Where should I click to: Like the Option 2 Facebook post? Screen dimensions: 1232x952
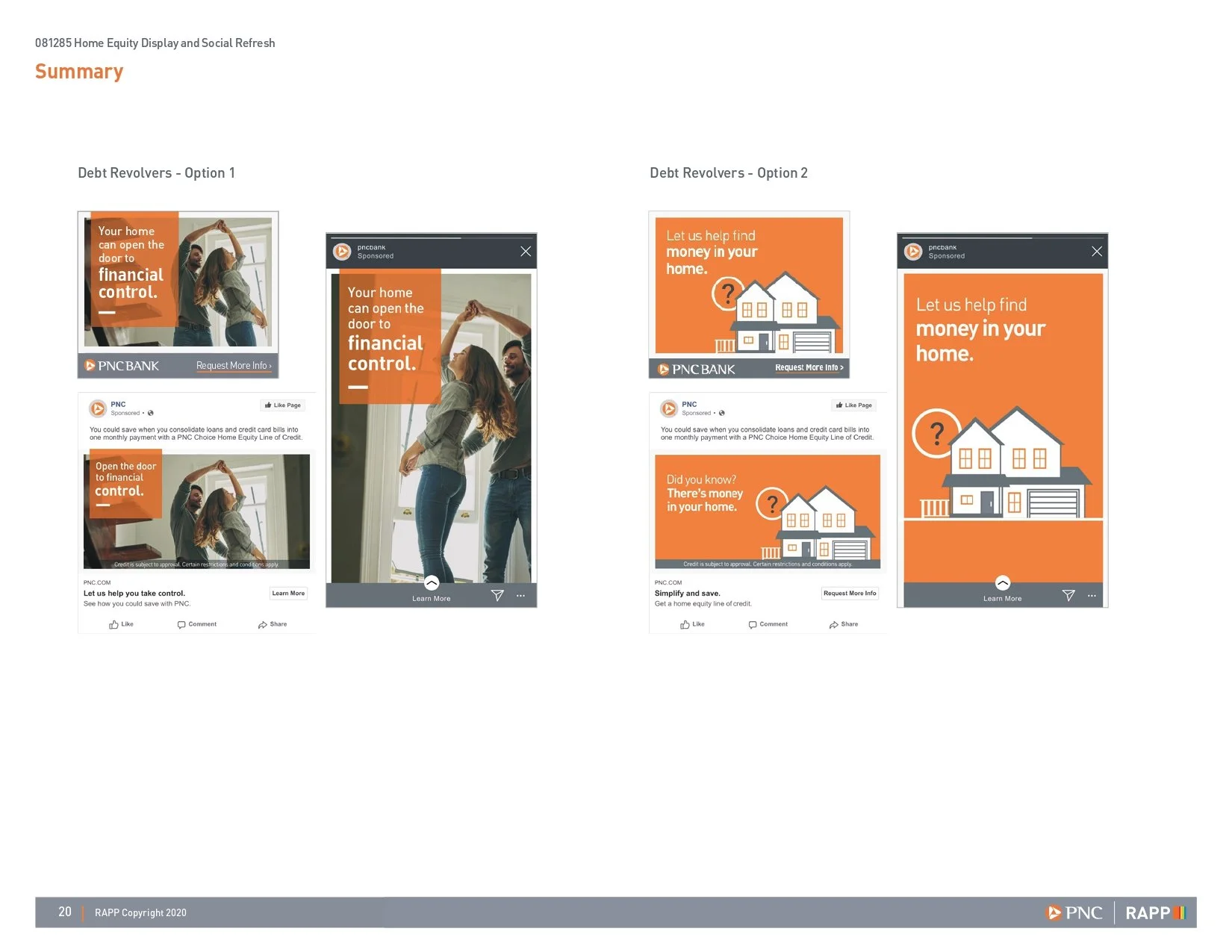click(x=692, y=624)
